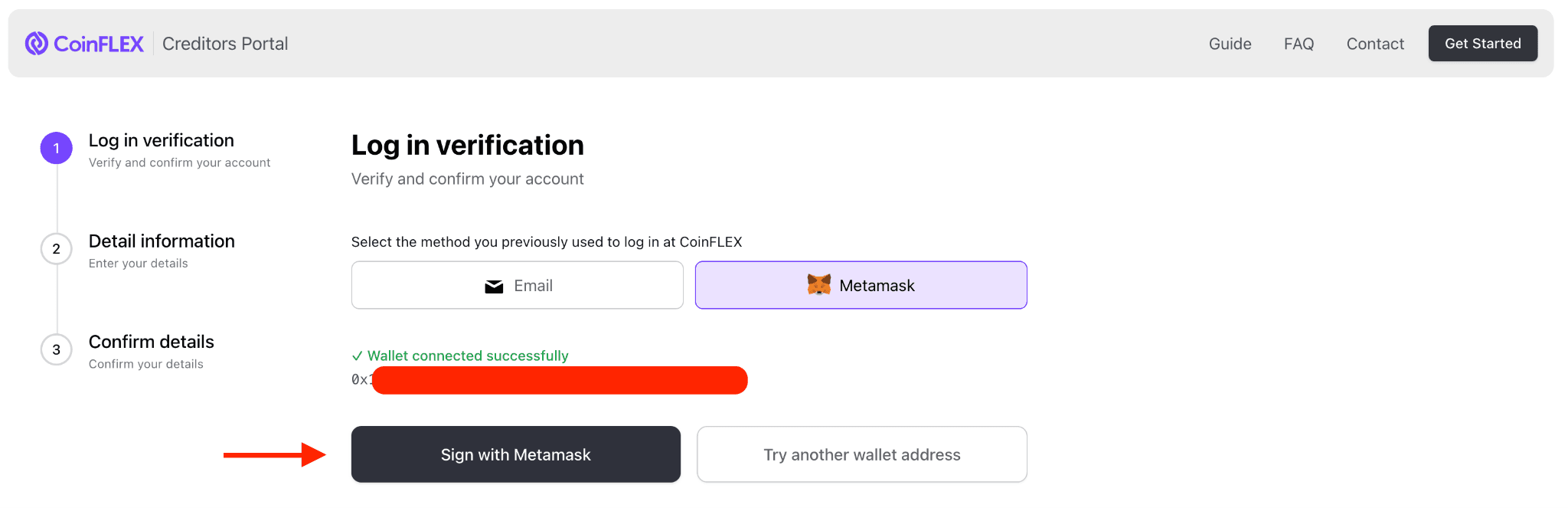
Task: Click step circle 3 for Confirm details
Action: (55, 349)
